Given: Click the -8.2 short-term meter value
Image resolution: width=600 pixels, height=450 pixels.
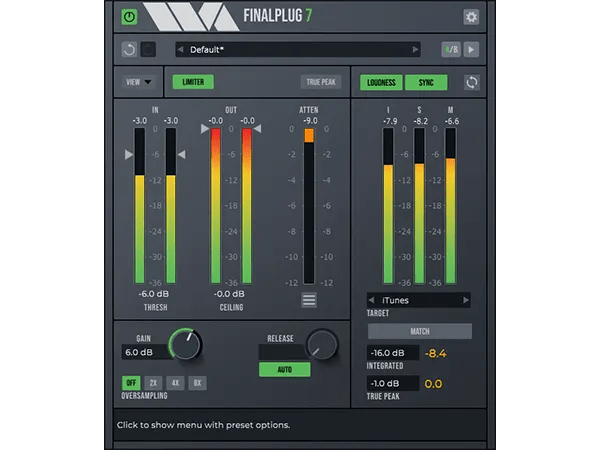Looking at the screenshot, I should (x=421, y=121).
